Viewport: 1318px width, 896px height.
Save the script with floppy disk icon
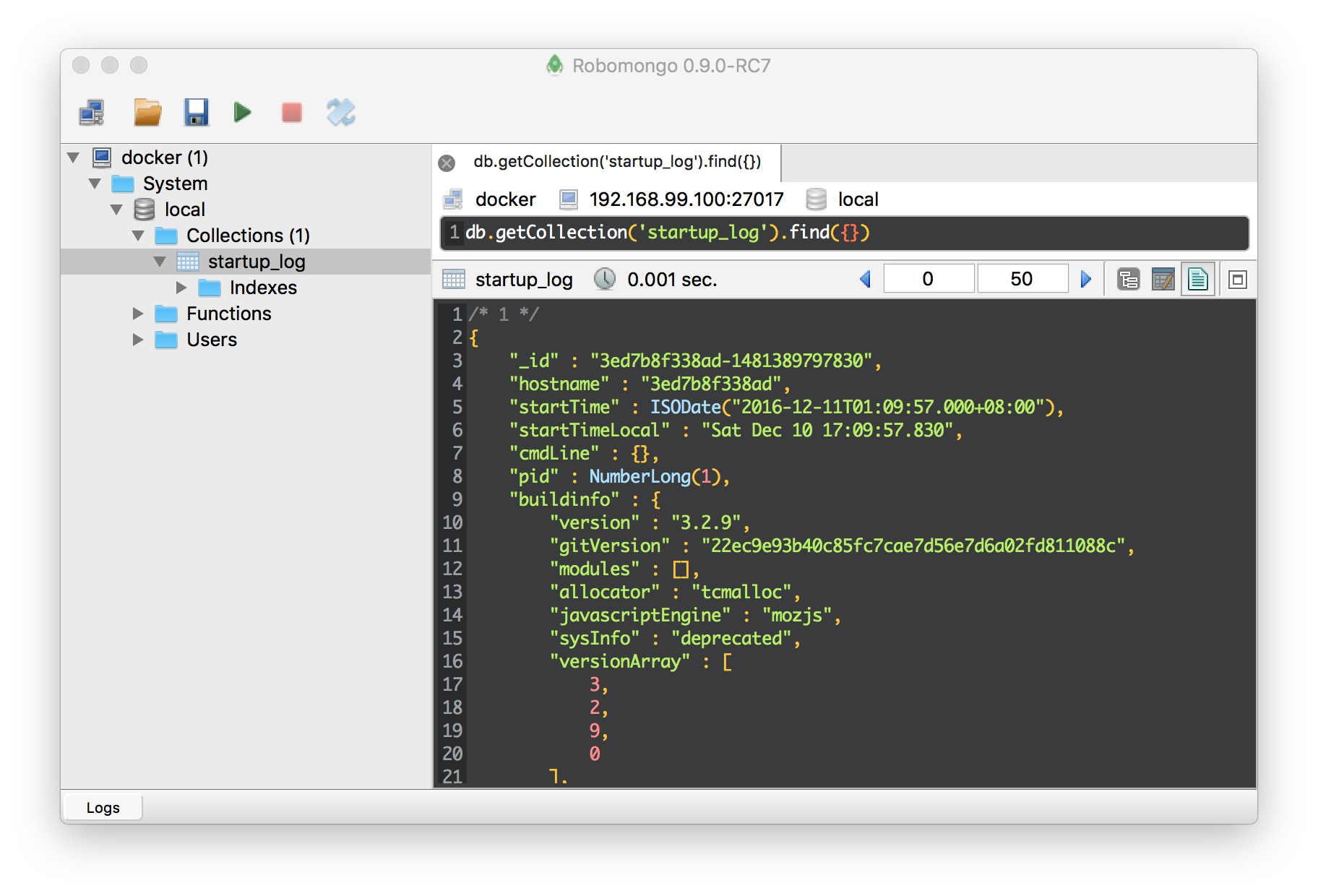pos(196,112)
